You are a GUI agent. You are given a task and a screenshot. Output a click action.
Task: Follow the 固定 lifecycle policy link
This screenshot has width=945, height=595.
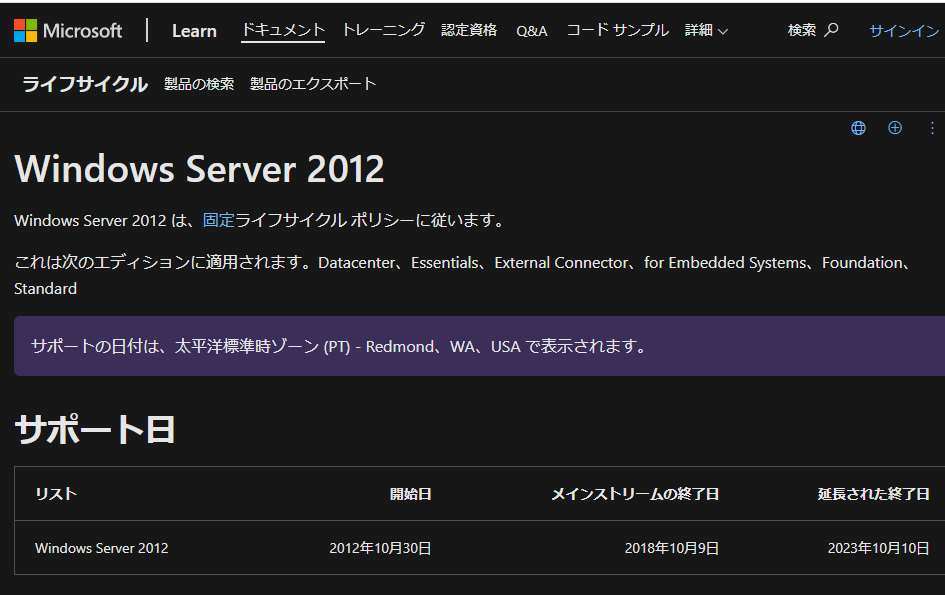218,220
